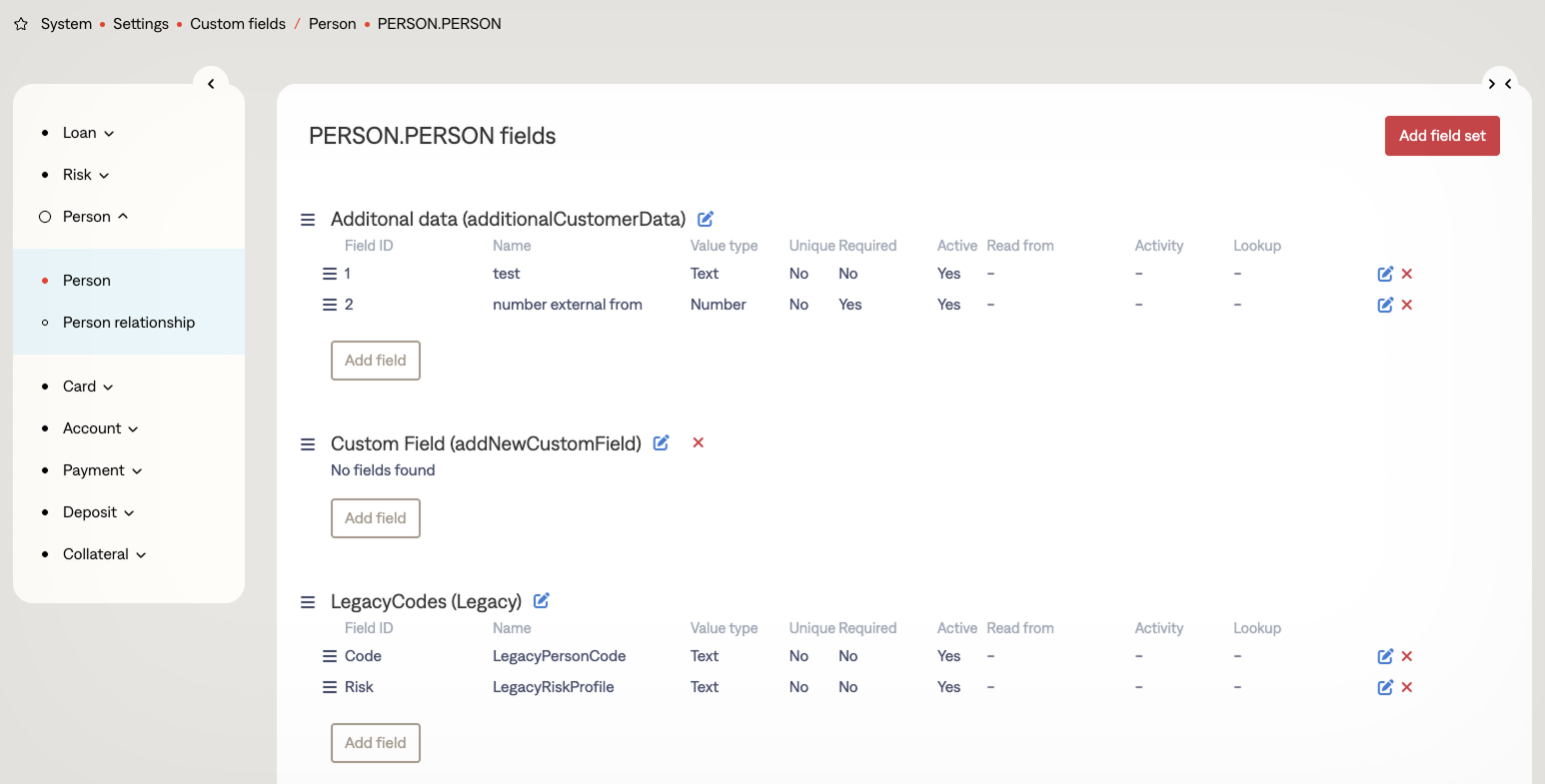Edit the Additonal data field set name
The width and height of the screenshot is (1545, 784).
tap(706, 219)
